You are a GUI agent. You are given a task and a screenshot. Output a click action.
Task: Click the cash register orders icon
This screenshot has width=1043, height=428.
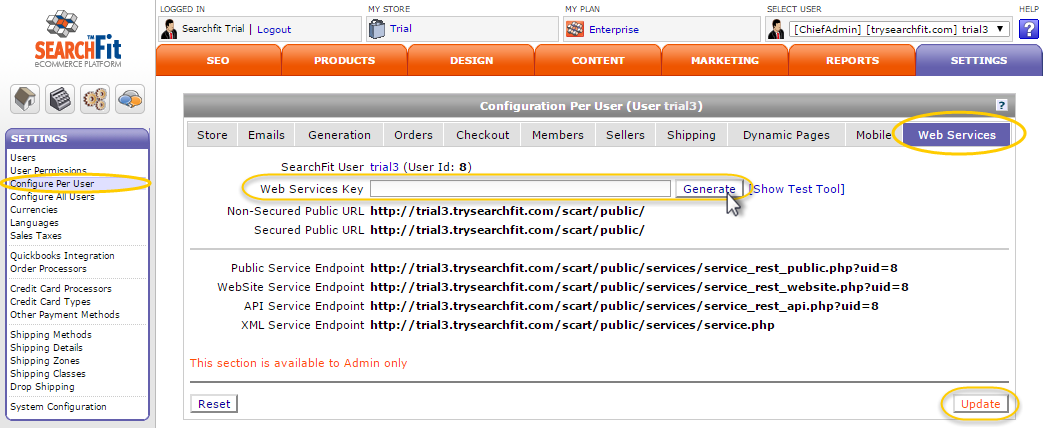tap(60, 99)
